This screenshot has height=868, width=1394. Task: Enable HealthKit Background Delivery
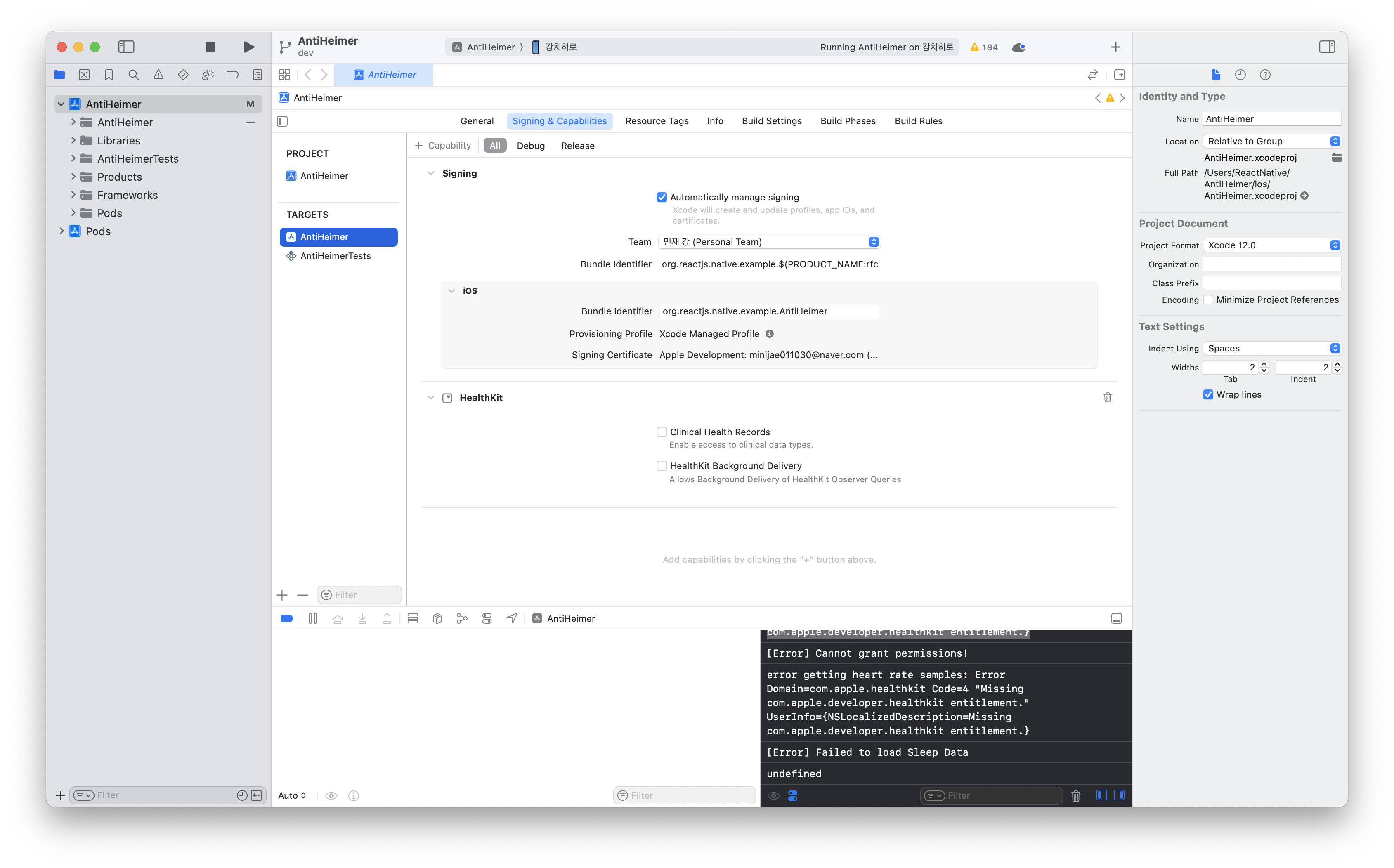click(x=662, y=466)
